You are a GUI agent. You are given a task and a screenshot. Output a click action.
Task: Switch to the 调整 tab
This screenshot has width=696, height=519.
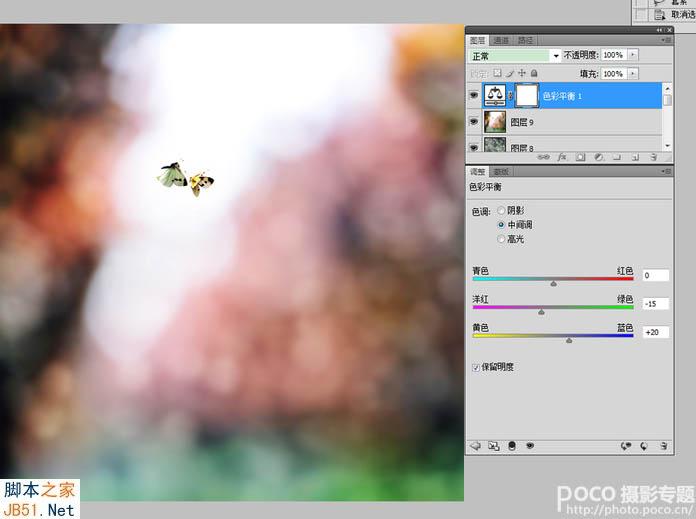point(478,171)
